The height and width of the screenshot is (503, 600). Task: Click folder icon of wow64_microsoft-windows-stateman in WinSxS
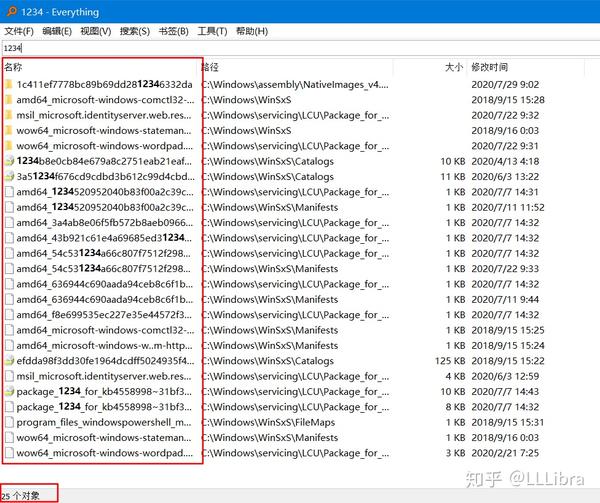(9, 130)
